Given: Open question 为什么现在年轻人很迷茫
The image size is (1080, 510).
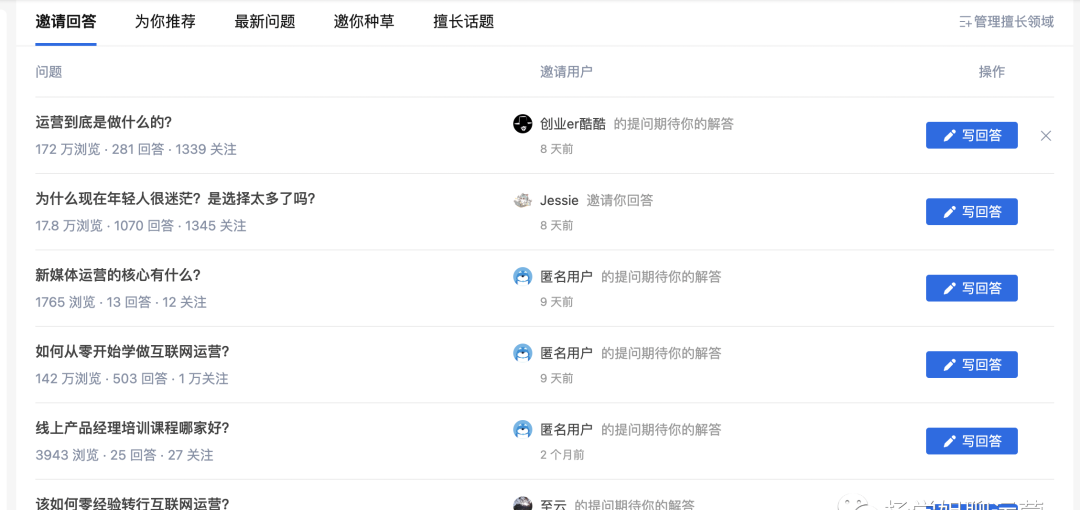Looking at the screenshot, I should 176,199.
